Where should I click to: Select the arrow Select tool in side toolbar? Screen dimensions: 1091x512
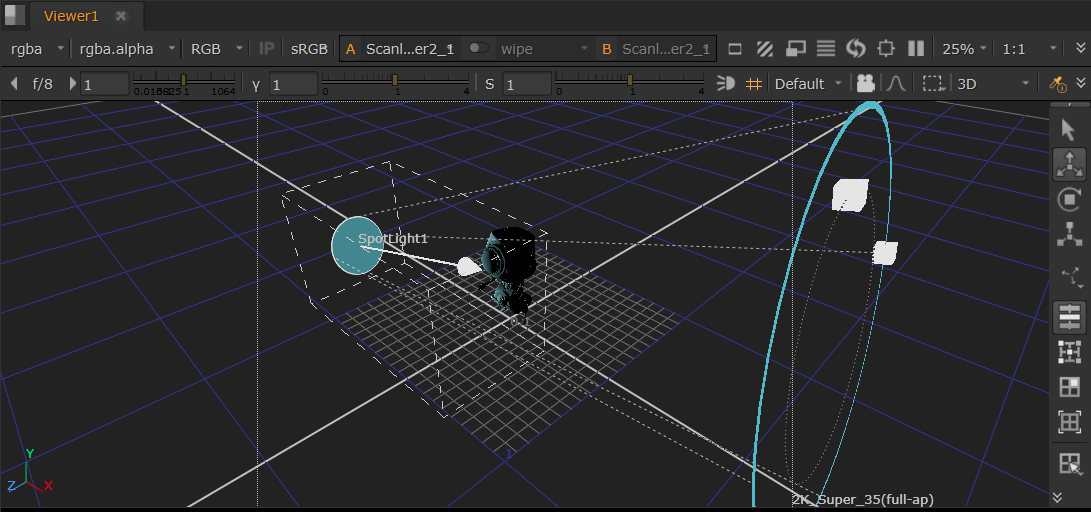[1069, 129]
